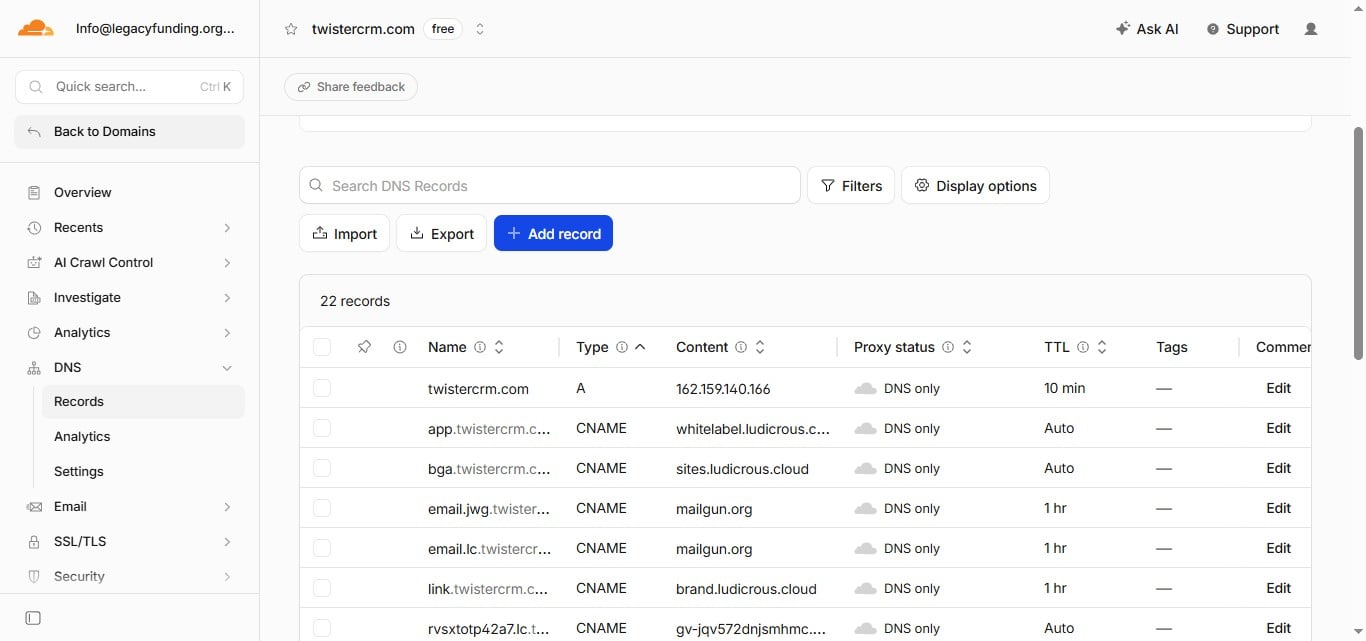Click the info icon beside Content header
Screen dimensions: 1366x641
coord(741,347)
